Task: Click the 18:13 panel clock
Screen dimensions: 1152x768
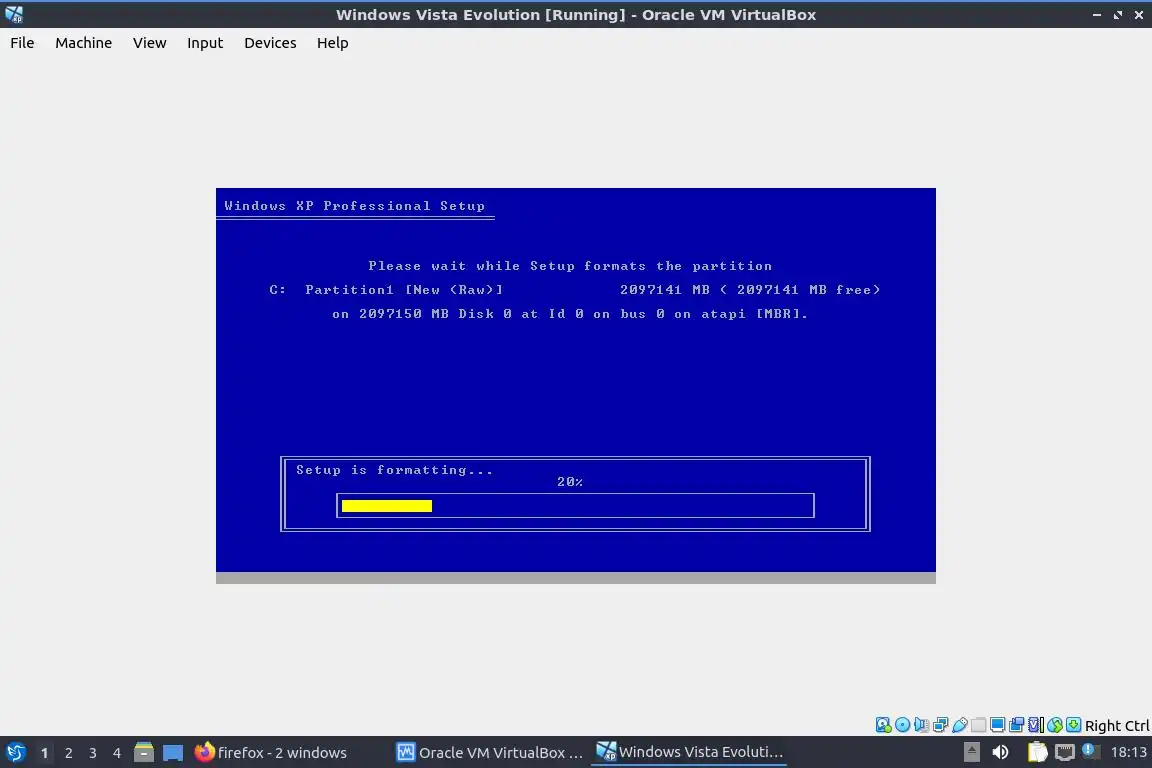Action: [x=1128, y=752]
